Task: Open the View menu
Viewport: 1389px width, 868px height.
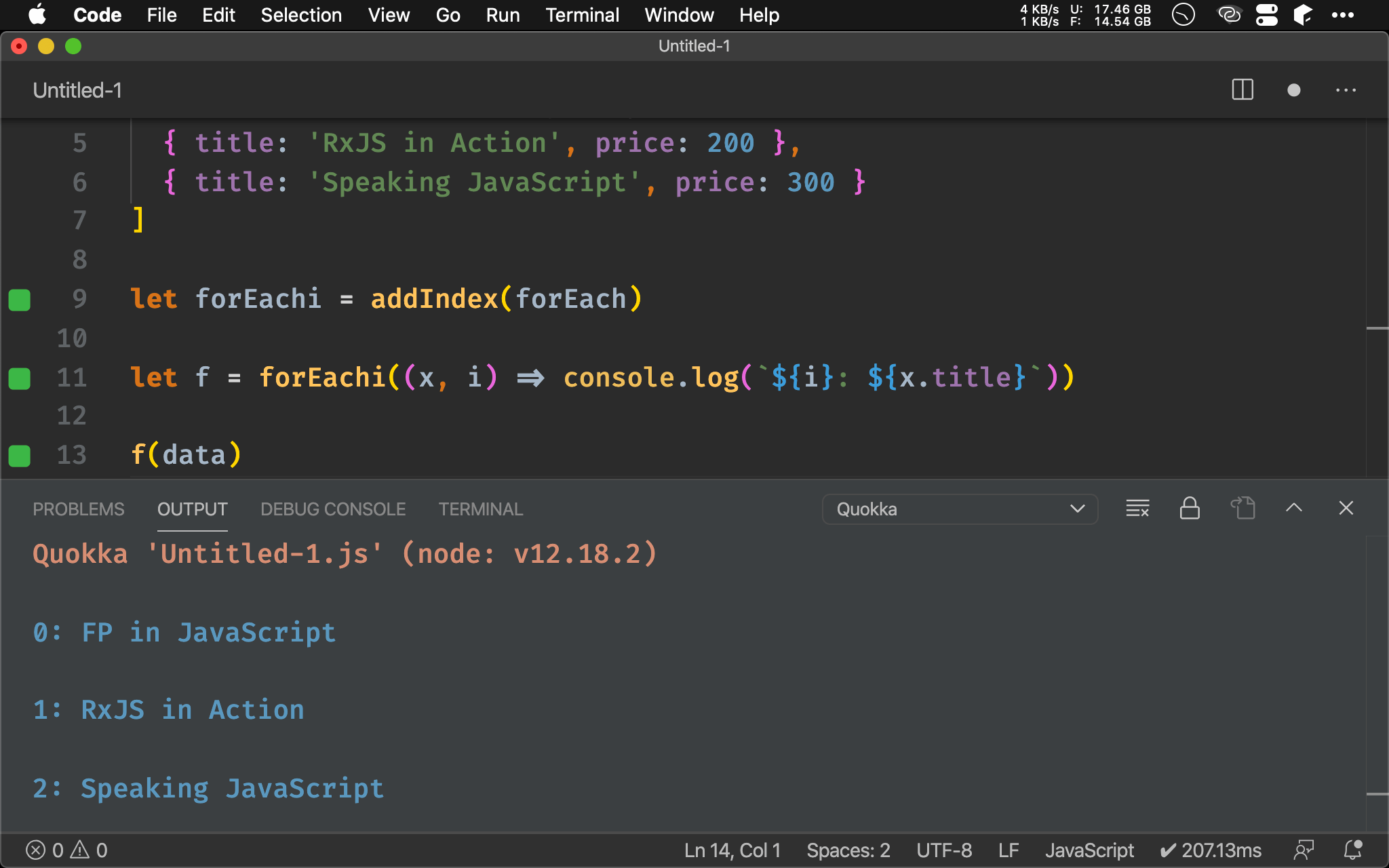Action: click(x=389, y=15)
